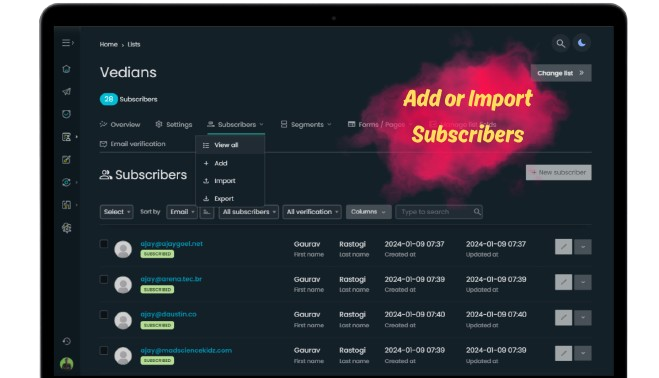Choose Import in Subscribers menu

pos(230,181)
